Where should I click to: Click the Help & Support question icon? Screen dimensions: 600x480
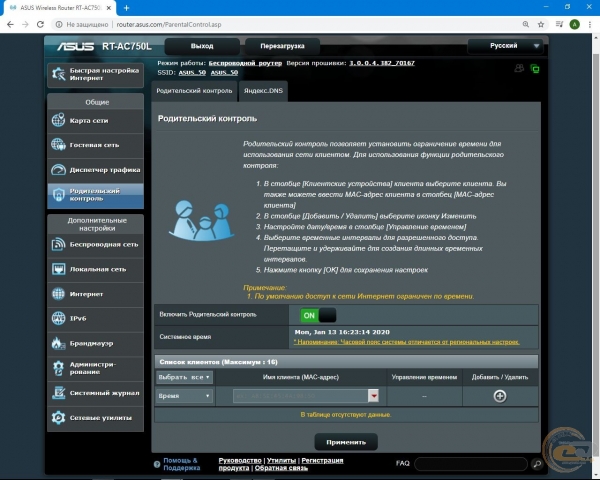click(x=157, y=464)
